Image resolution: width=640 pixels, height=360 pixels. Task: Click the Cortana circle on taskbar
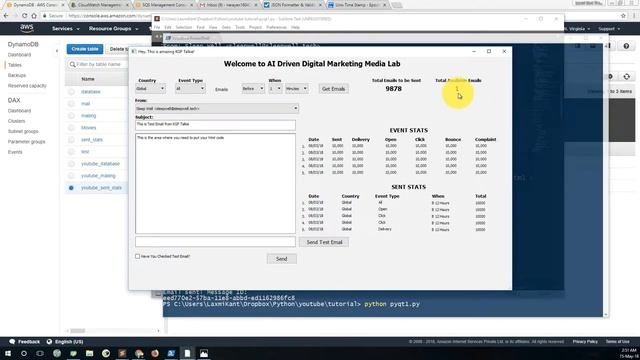[x=24, y=353]
